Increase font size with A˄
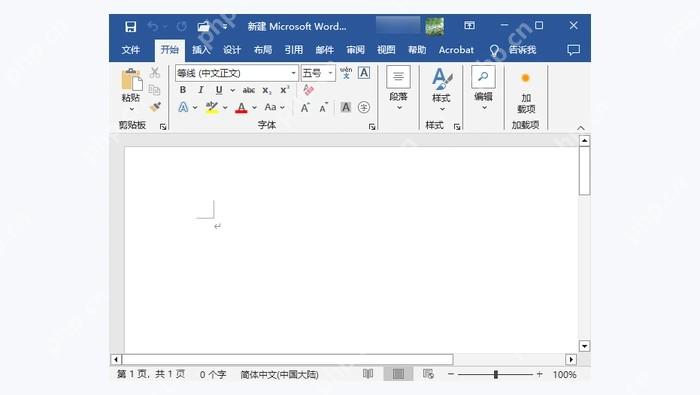Viewport: 700px width, 395px height. point(305,107)
